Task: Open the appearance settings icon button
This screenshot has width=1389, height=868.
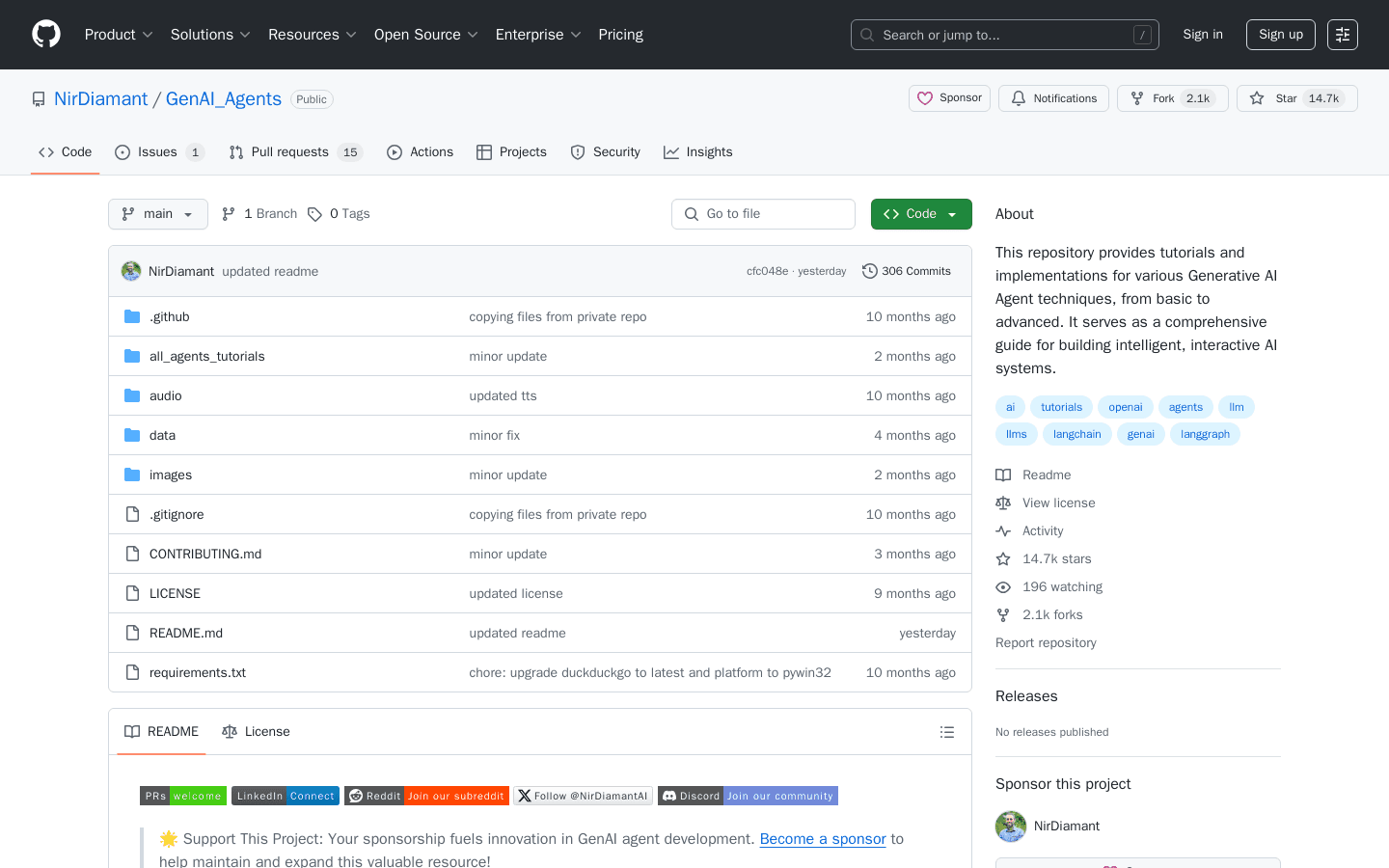Action: click(x=1343, y=35)
